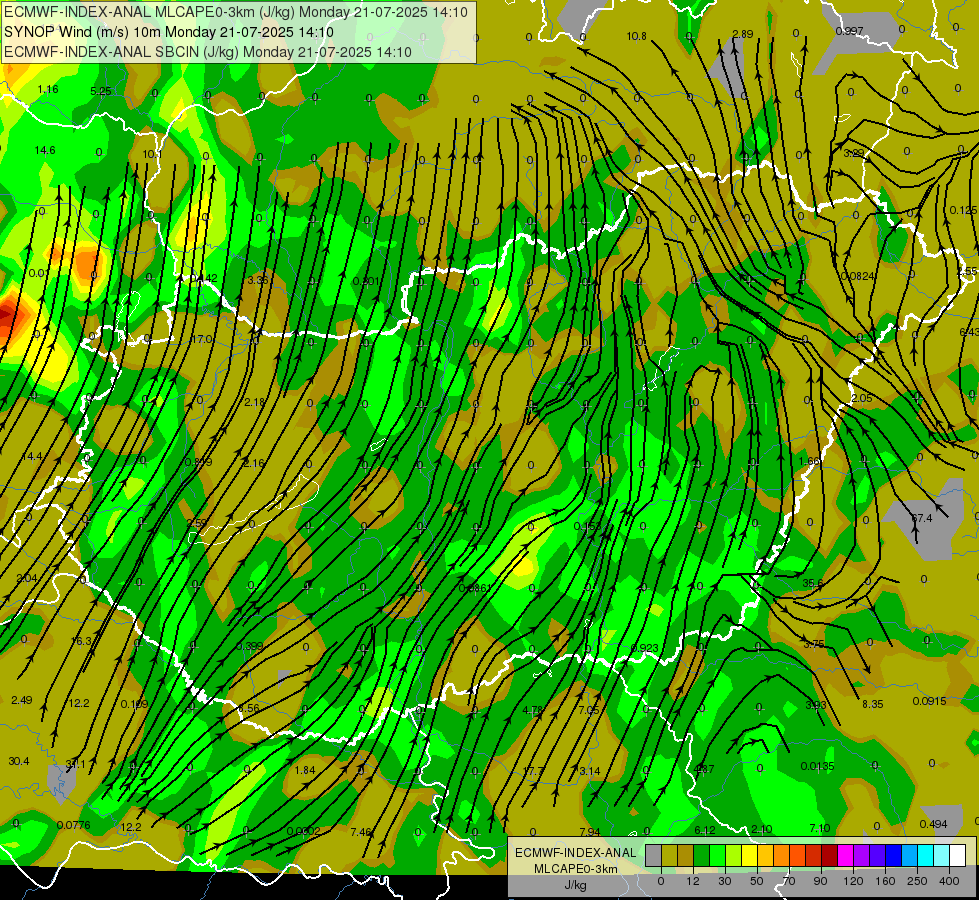Click the 2.18 map value
The height and width of the screenshot is (900, 979).
pyautogui.click(x=254, y=402)
